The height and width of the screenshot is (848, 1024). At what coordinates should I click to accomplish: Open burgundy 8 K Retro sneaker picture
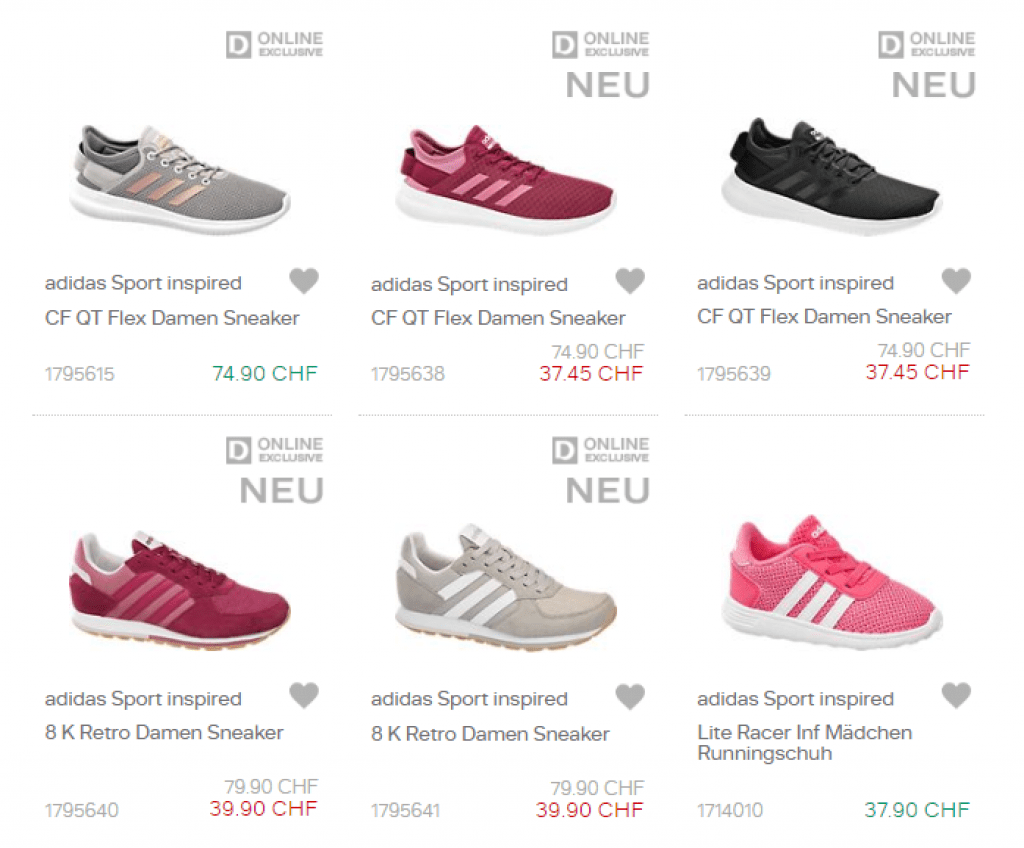point(180,590)
